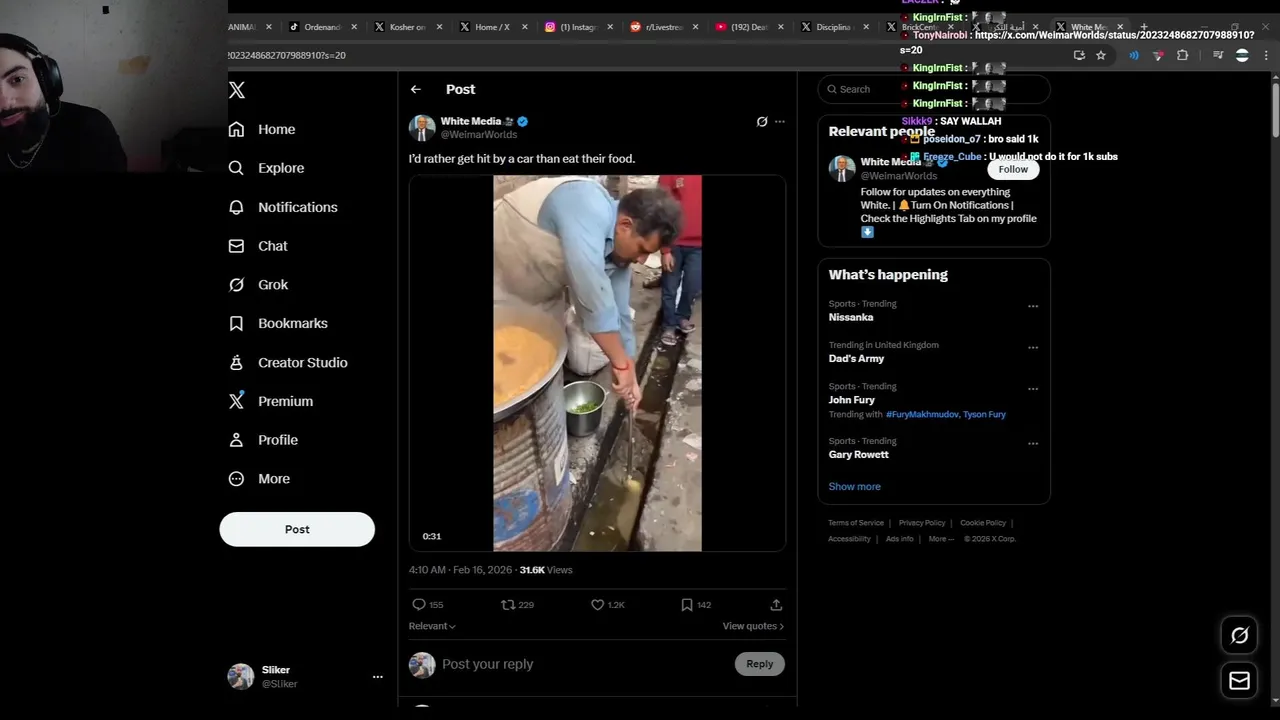Bookmark the post showing 142 bookmarks

point(687,605)
